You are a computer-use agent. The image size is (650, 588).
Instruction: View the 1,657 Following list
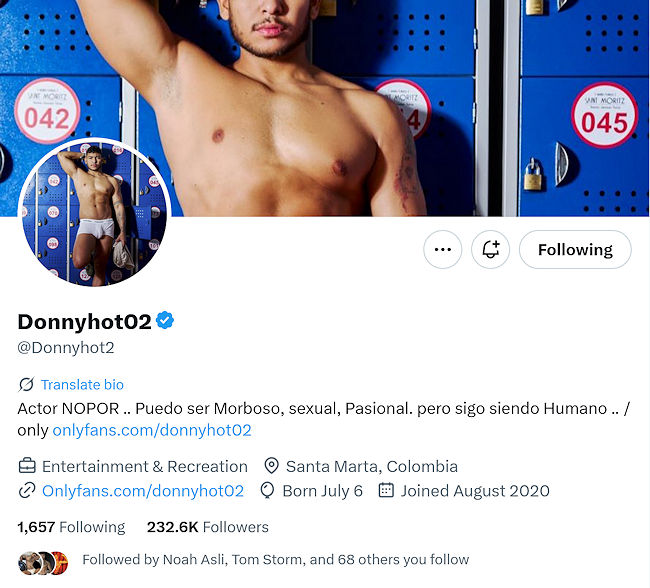click(x=71, y=527)
